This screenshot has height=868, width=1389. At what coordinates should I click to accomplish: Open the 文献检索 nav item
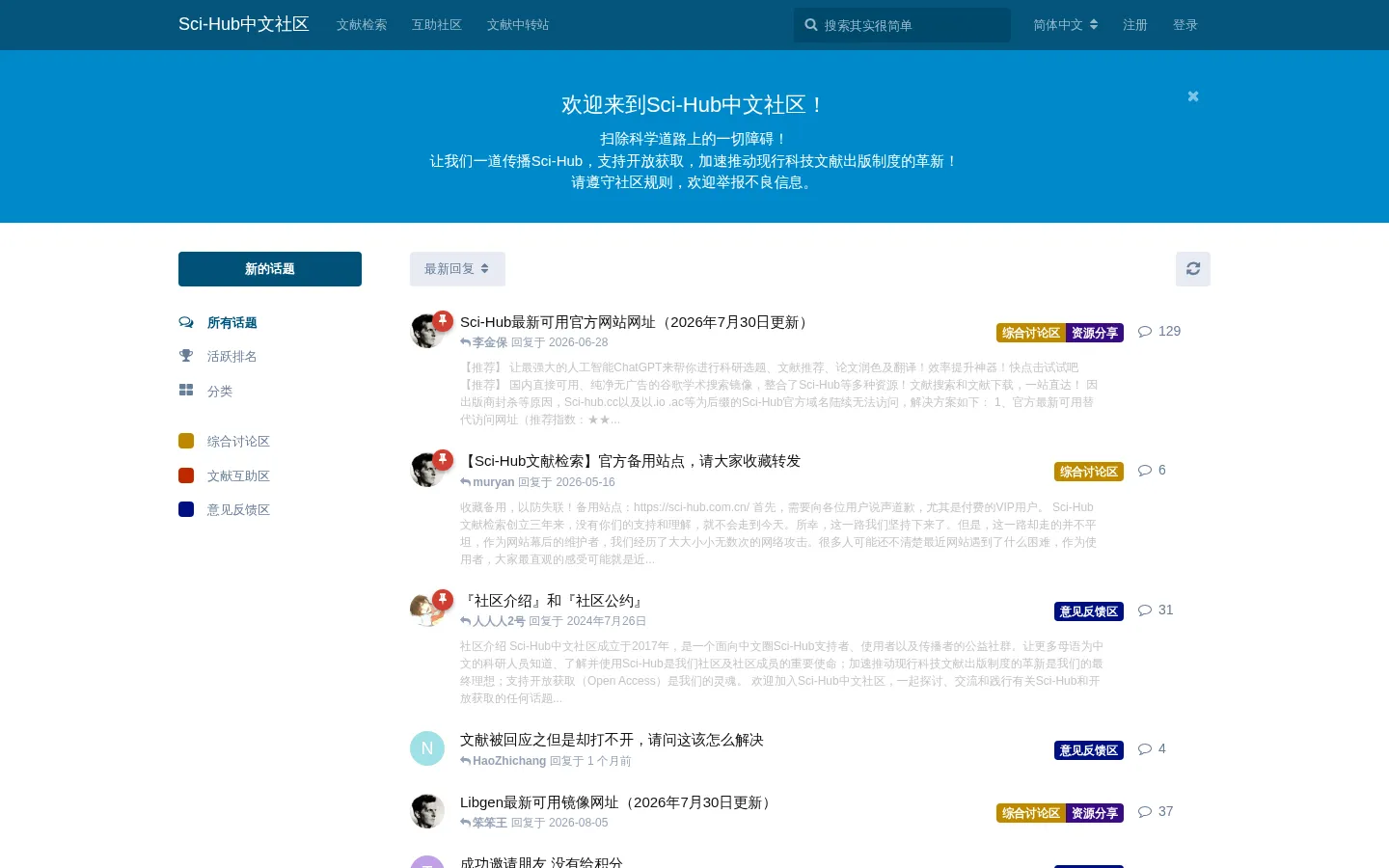tap(362, 25)
